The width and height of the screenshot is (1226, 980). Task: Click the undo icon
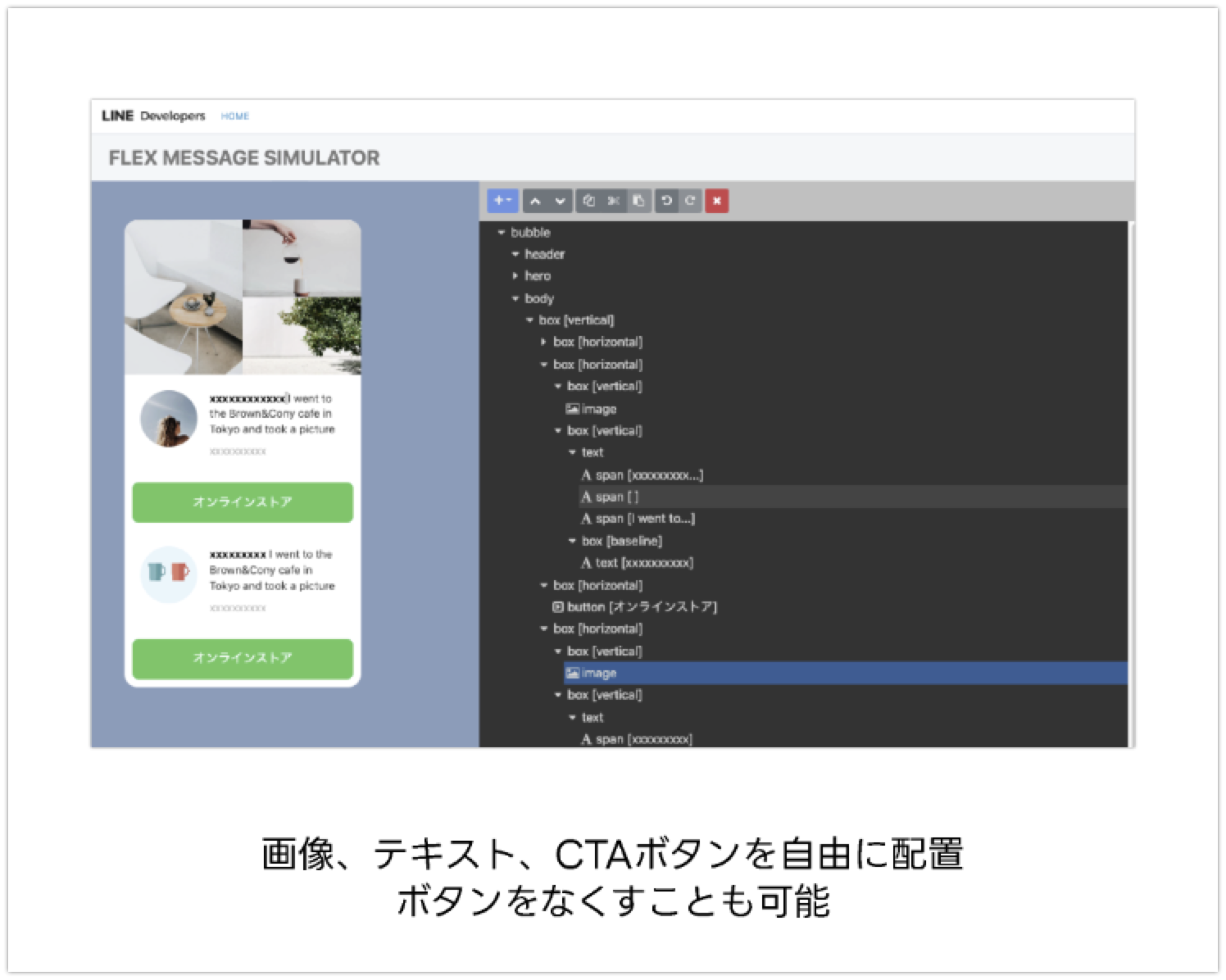coord(665,201)
